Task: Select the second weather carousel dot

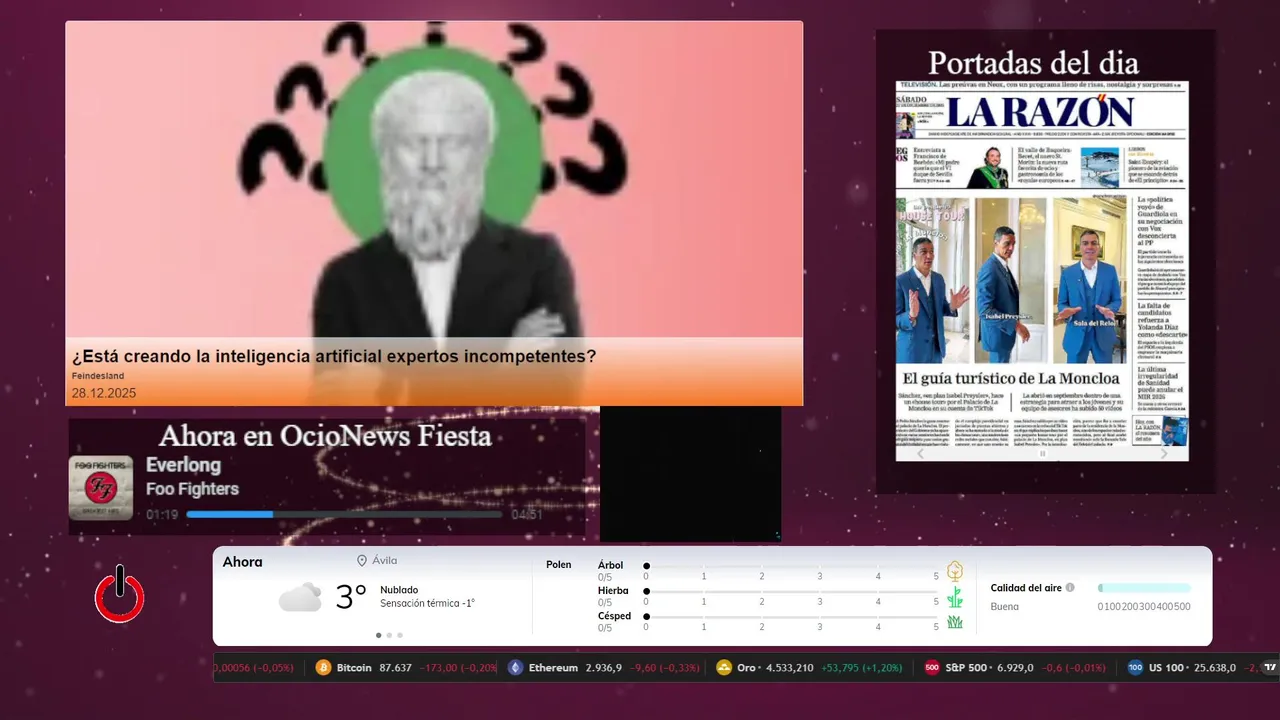Action: [389, 635]
